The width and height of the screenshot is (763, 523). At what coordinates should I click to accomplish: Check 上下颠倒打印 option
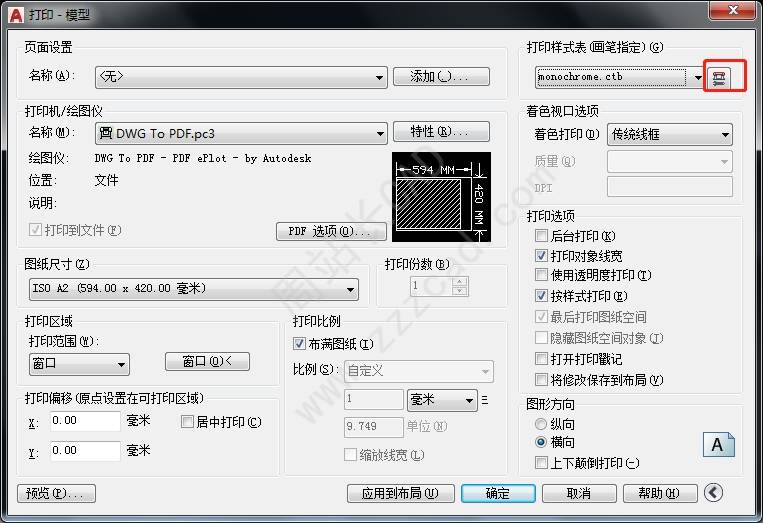click(541, 463)
